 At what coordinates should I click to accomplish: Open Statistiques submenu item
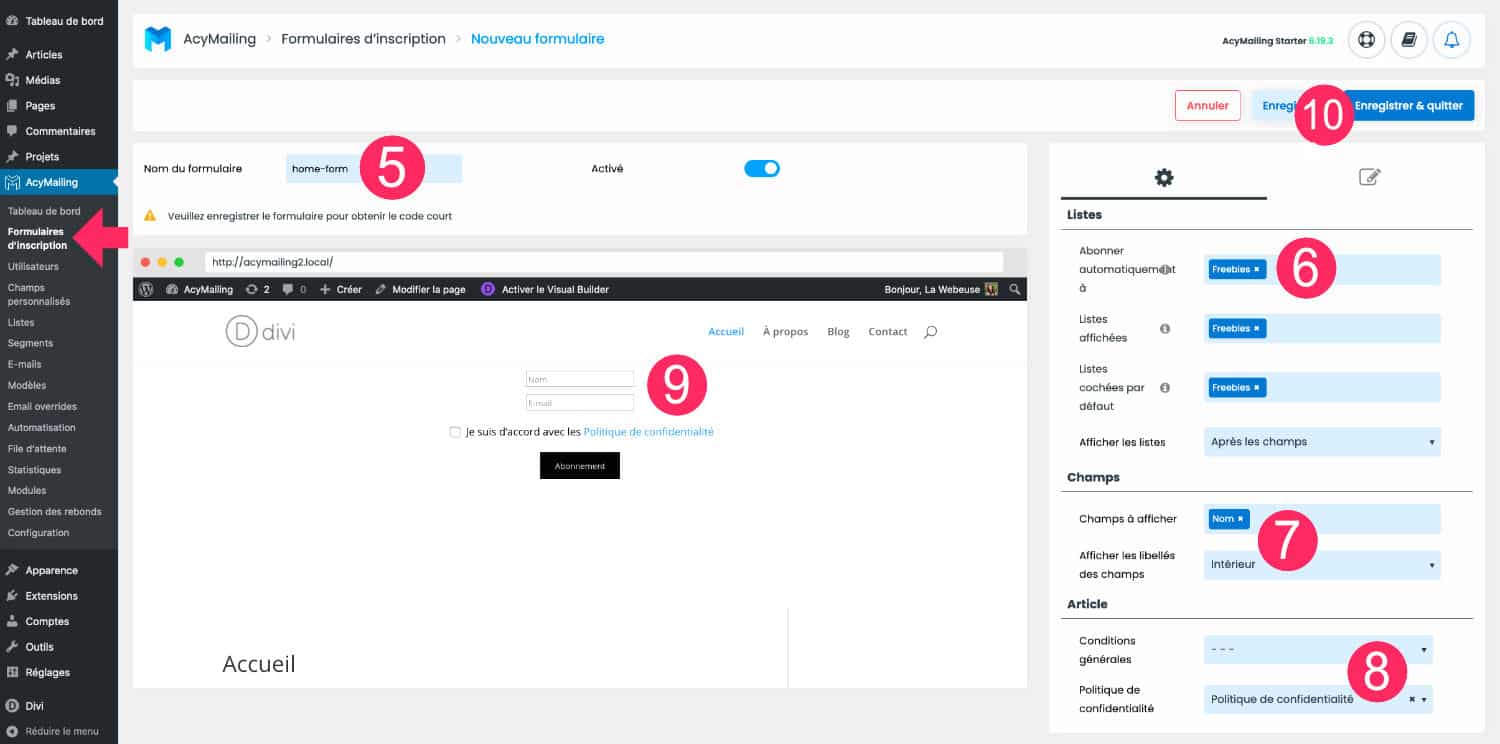34,469
